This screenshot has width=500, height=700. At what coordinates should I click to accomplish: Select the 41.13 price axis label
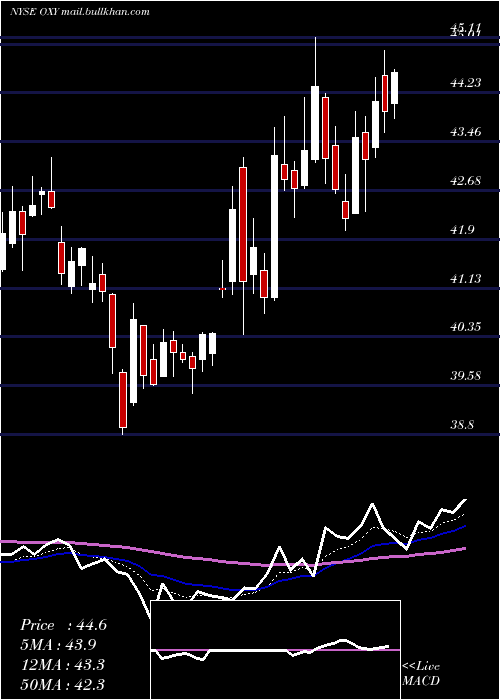pos(466,279)
